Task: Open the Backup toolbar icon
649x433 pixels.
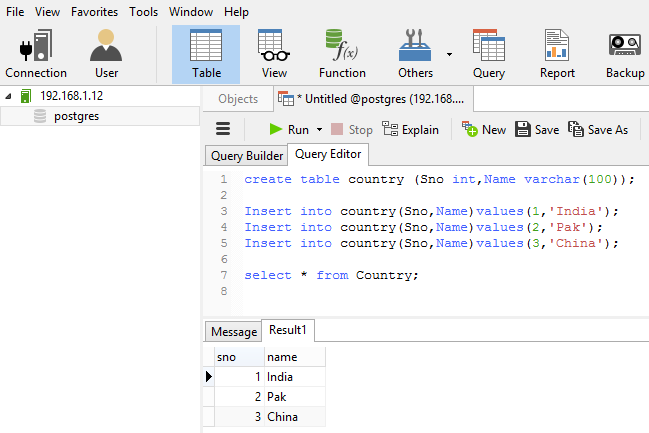Action: tap(625, 54)
